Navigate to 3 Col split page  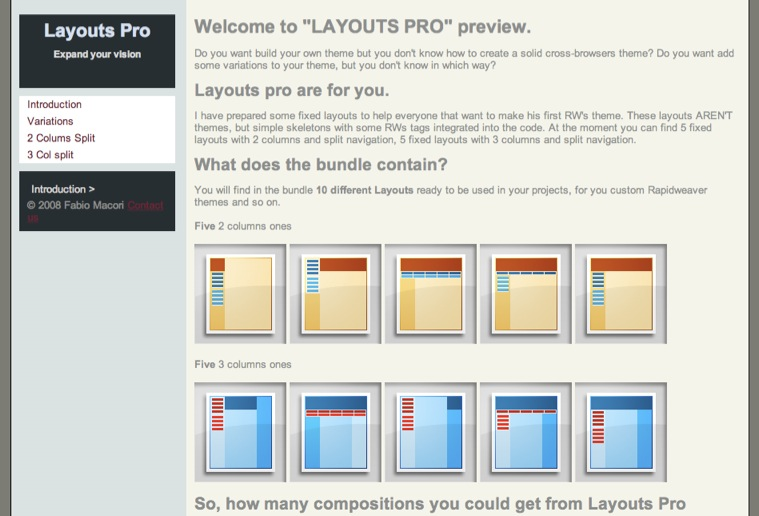(x=50, y=155)
